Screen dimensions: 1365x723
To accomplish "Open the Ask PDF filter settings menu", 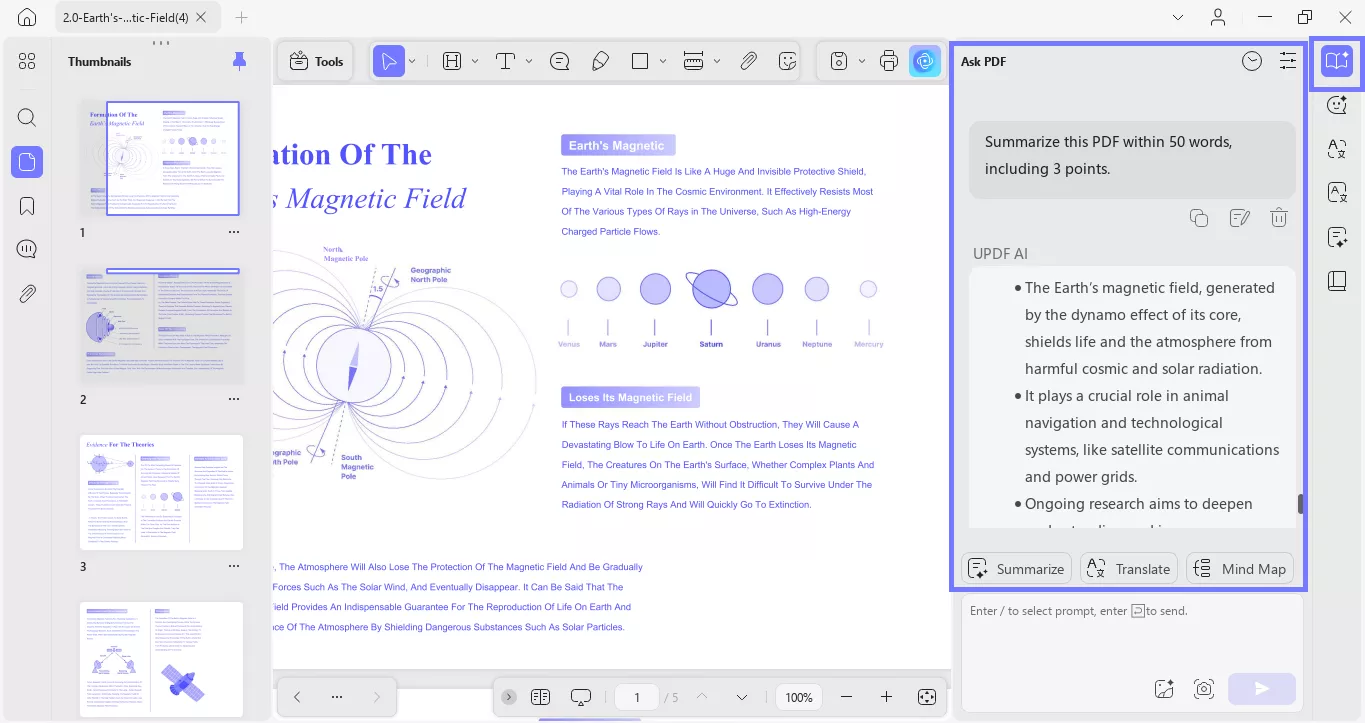I will (x=1288, y=61).
